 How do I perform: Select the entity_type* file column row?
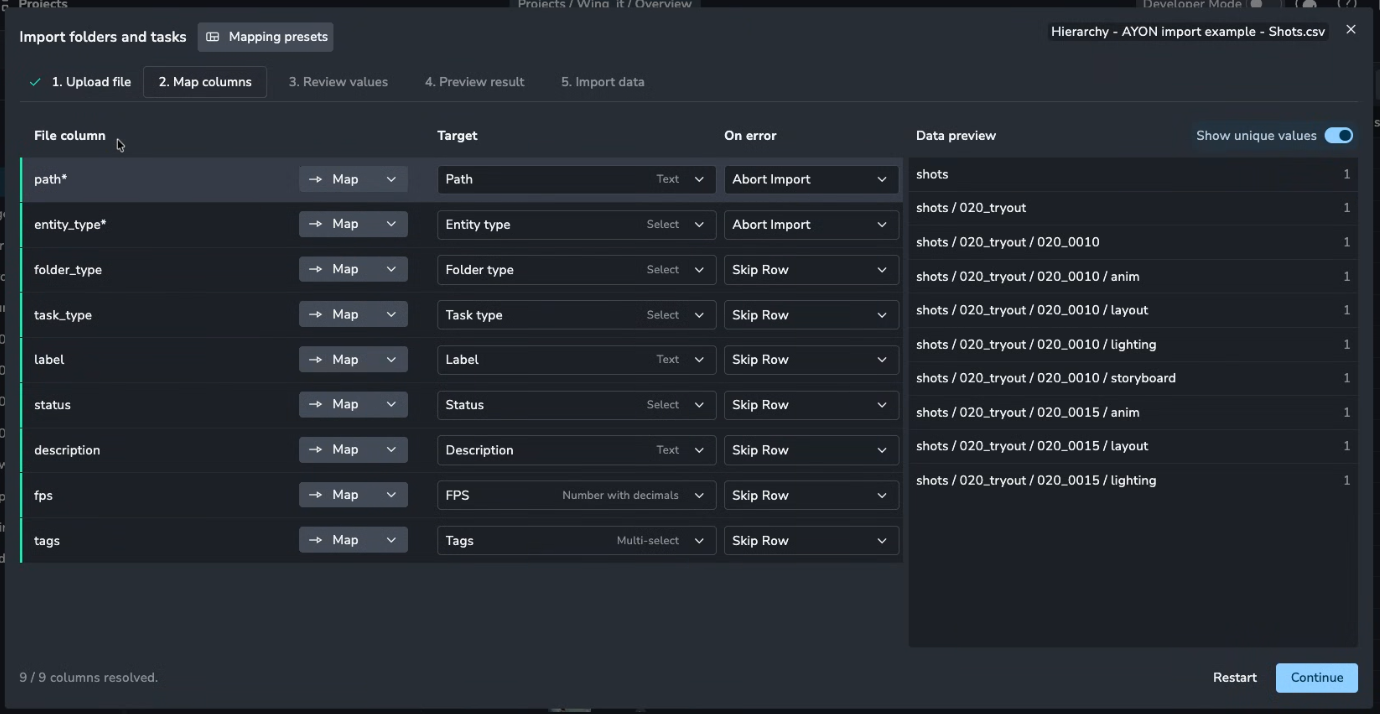[x=461, y=224]
